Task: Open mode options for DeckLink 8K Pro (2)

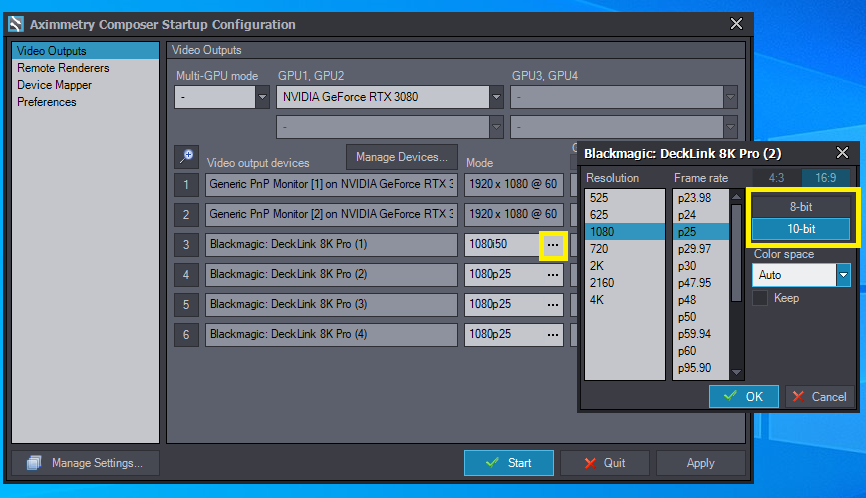Action: pos(553,274)
